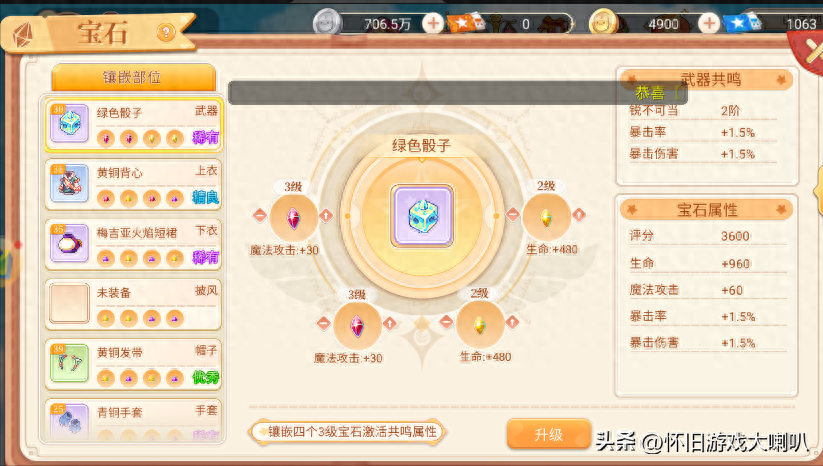Click the help question mark beside 宝石 title
Screen dimensions: 823x466
coord(166,33)
